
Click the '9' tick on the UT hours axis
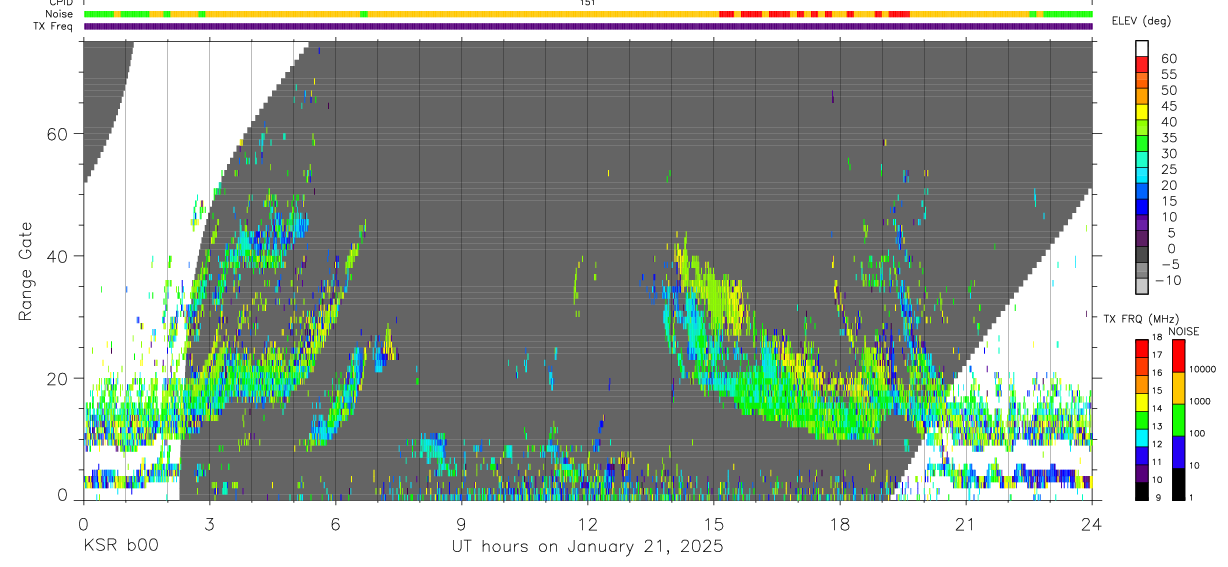pyautogui.click(x=462, y=523)
